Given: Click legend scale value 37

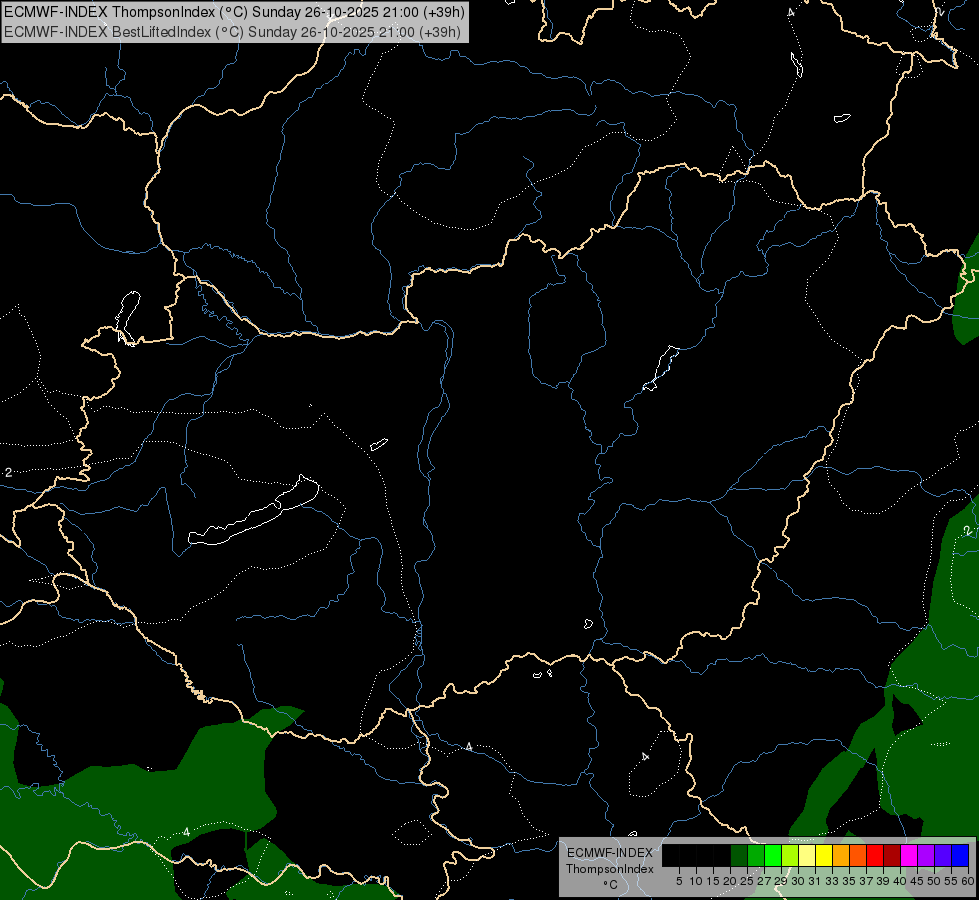Looking at the screenshot, I should [x=866, y=881].
